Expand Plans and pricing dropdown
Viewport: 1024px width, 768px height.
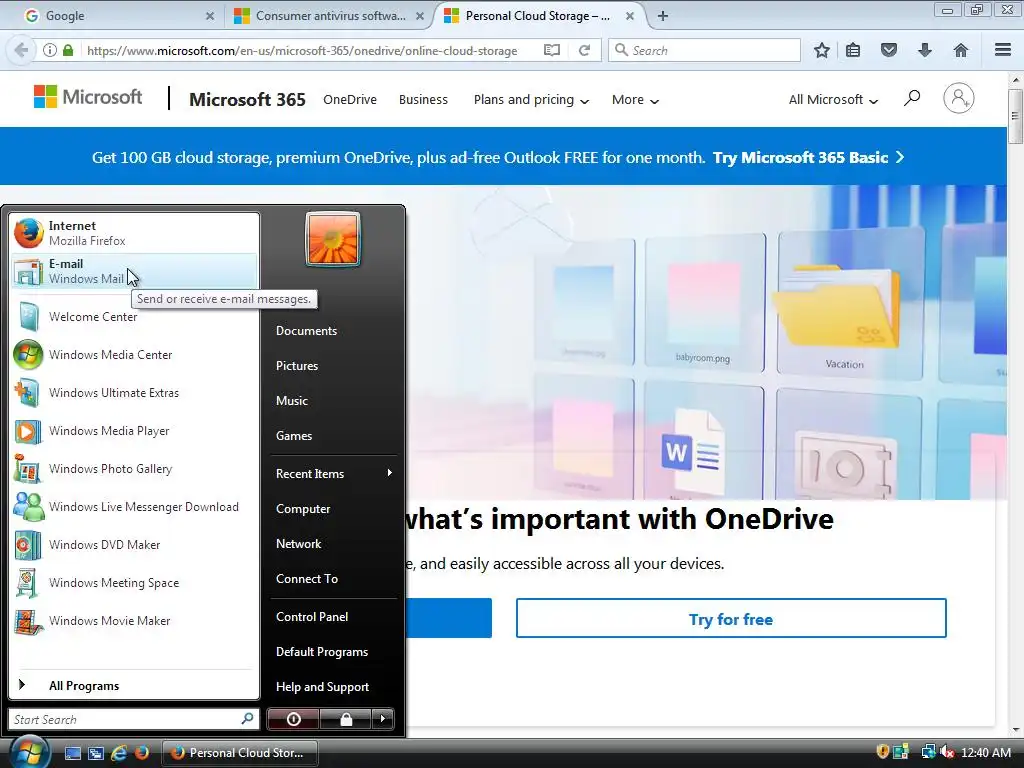[531, 100]
